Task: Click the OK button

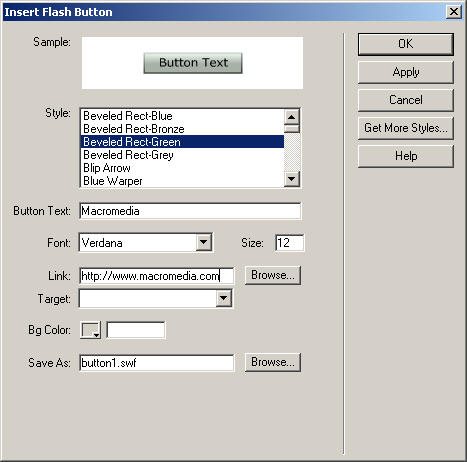Action: pos(406,44)
